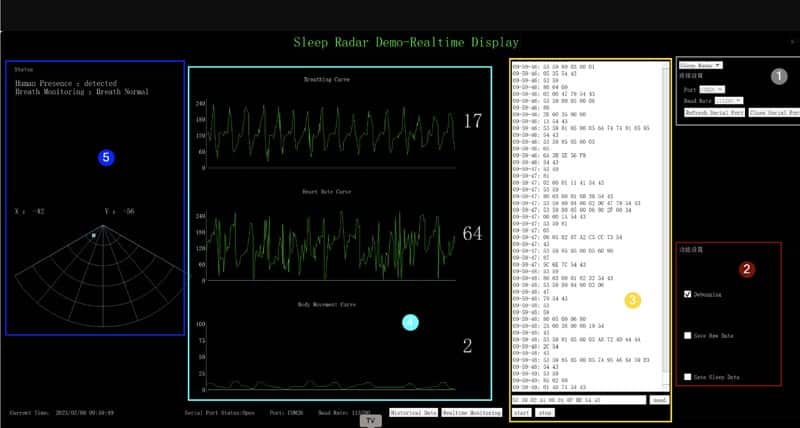800x428 pixels.
Task: Switch to Realtime Monitoring view
Action: click(x=472, y=411)
